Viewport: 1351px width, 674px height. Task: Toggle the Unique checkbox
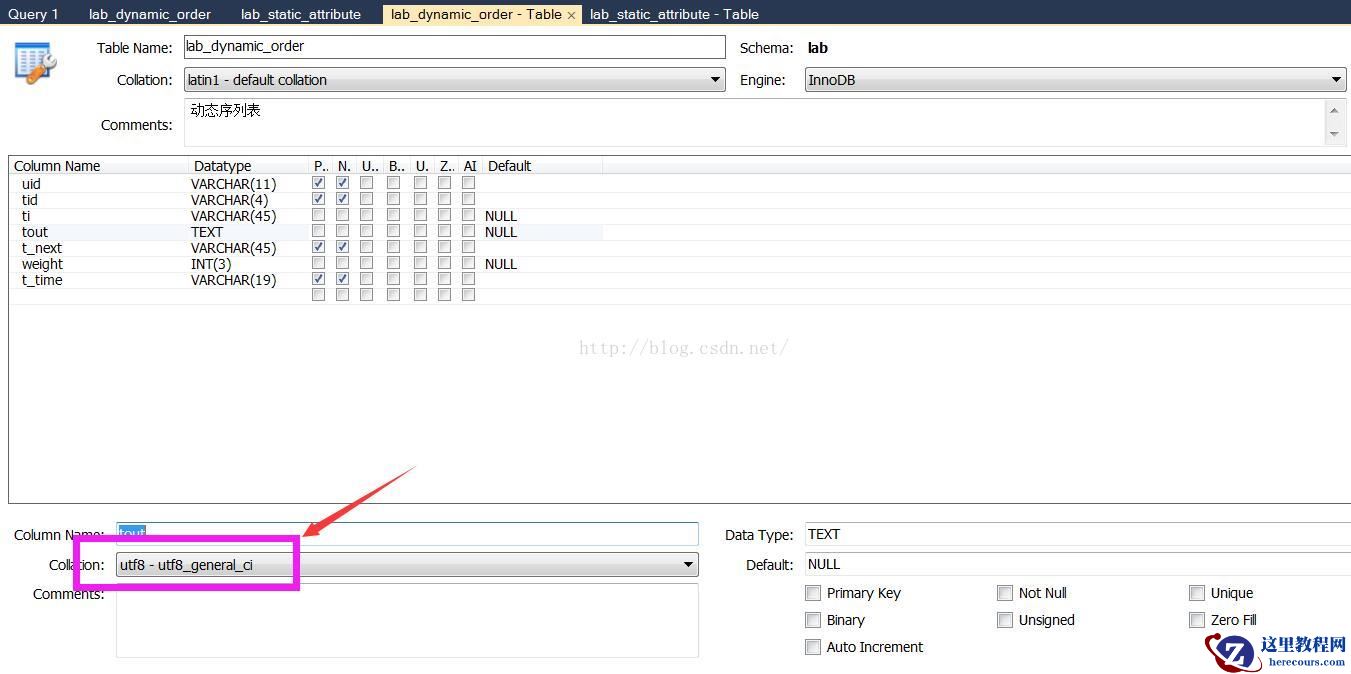click(1197, 592)
